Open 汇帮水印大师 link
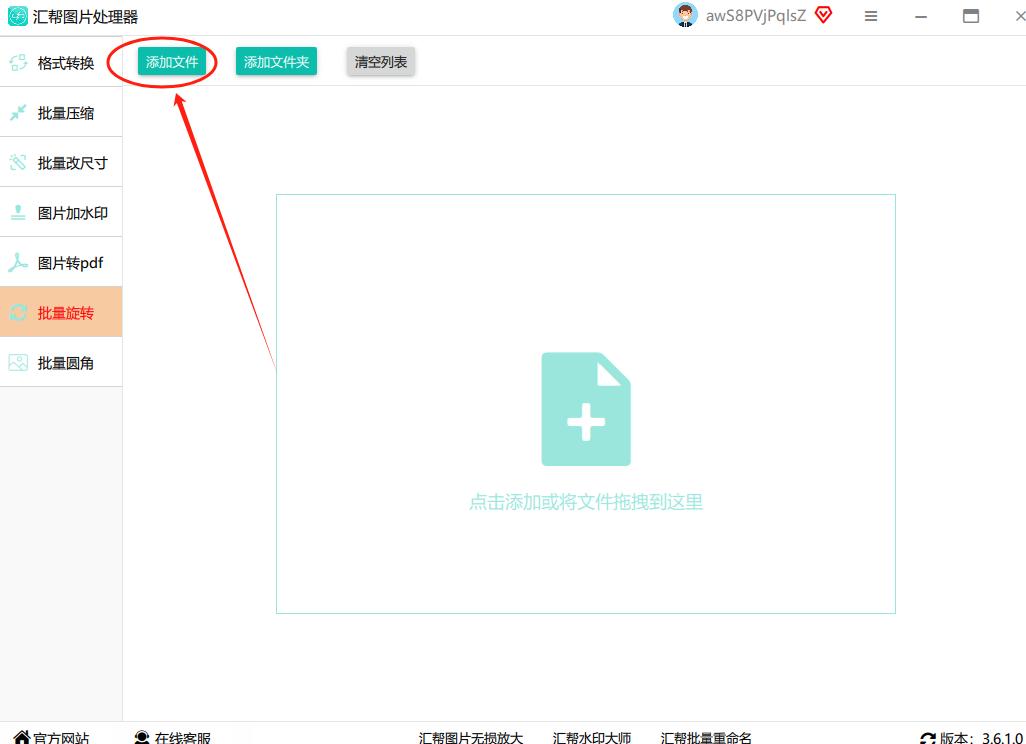The image size is (1026, 744). (x=592, y=738)
